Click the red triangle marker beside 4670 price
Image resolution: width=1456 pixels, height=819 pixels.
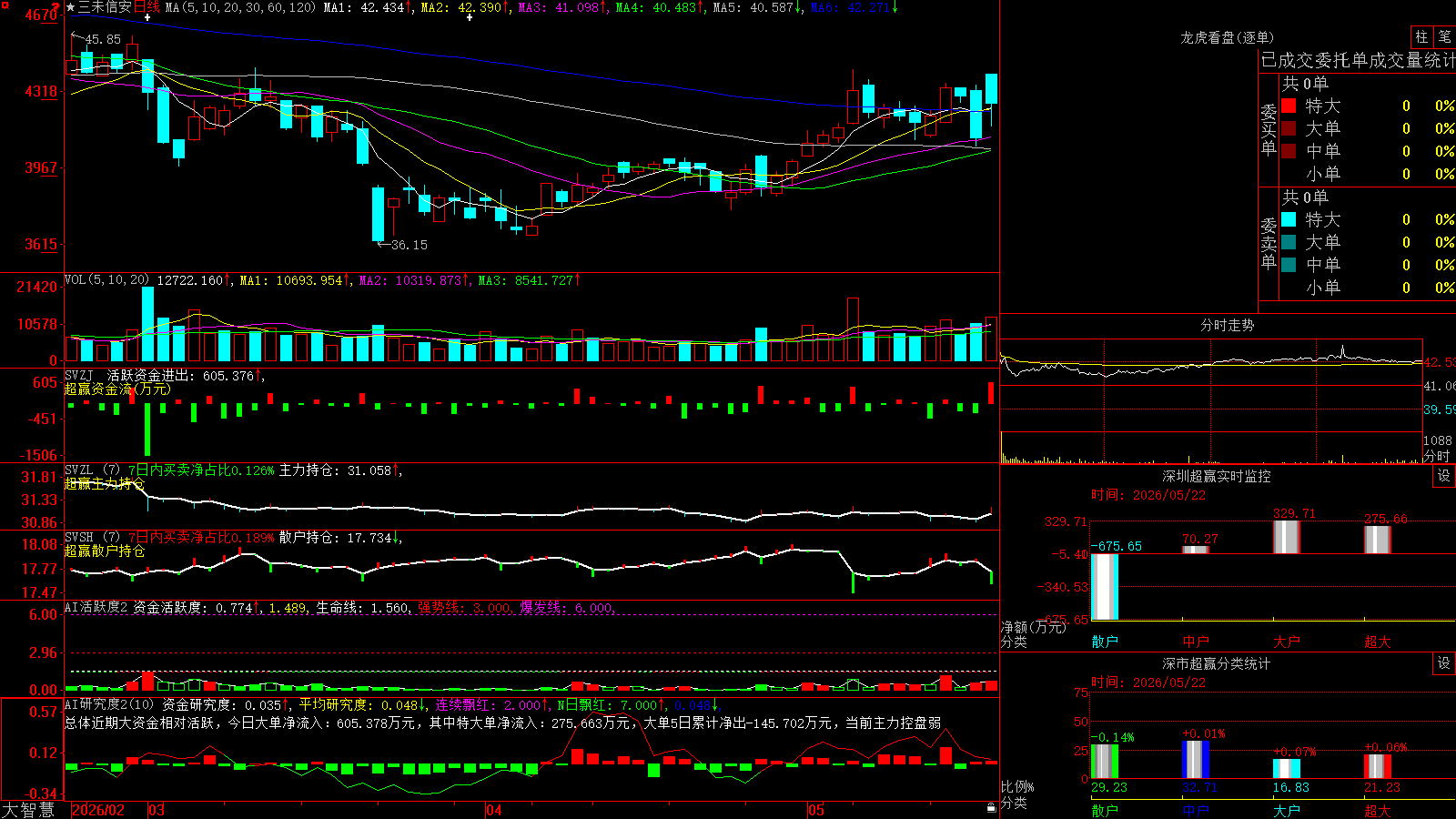[x=57, y=8]
